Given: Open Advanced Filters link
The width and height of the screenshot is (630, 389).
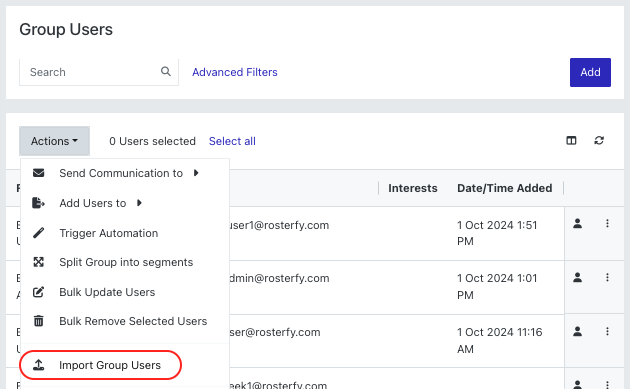Looking at the screenshot, I should point(235,72).
